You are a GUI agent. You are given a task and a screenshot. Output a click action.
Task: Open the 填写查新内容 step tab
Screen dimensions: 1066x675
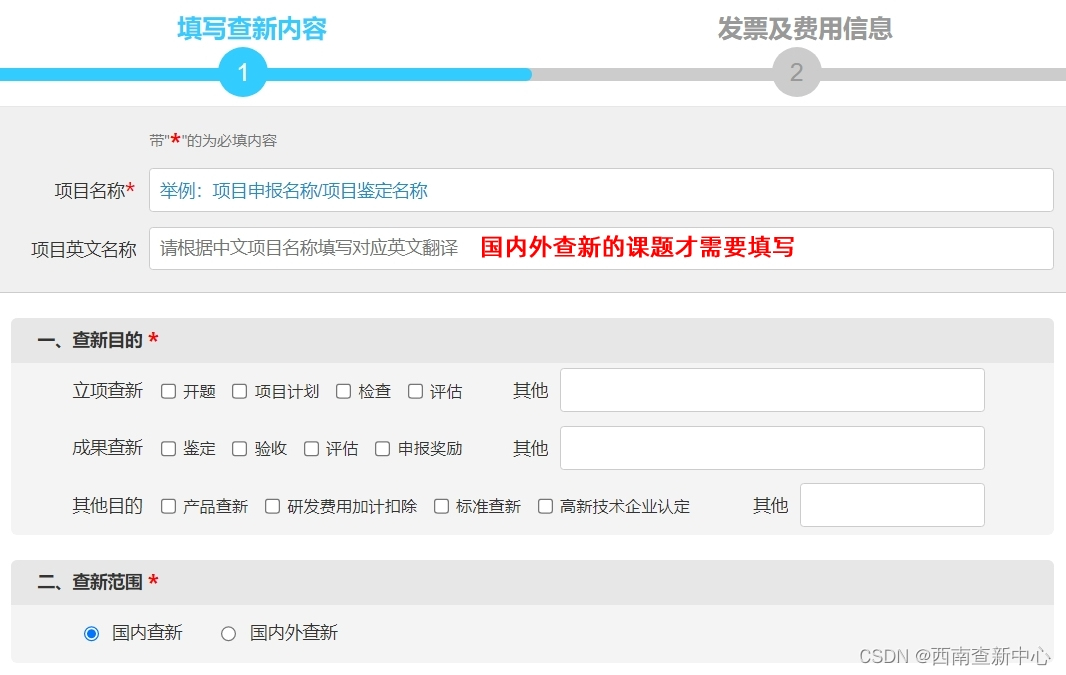[252, 29]
